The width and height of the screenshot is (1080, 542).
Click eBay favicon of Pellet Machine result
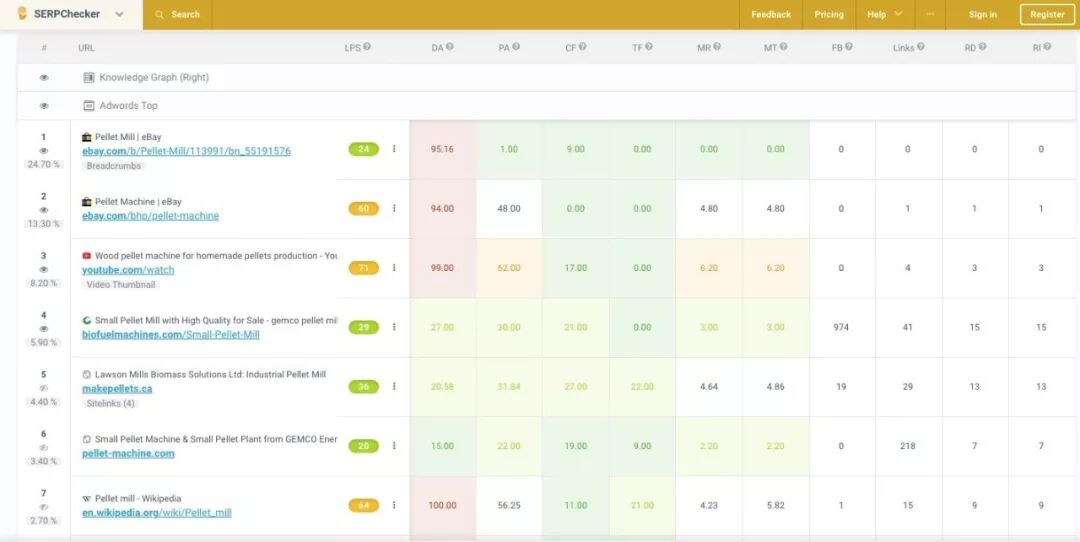coord(87,202)
